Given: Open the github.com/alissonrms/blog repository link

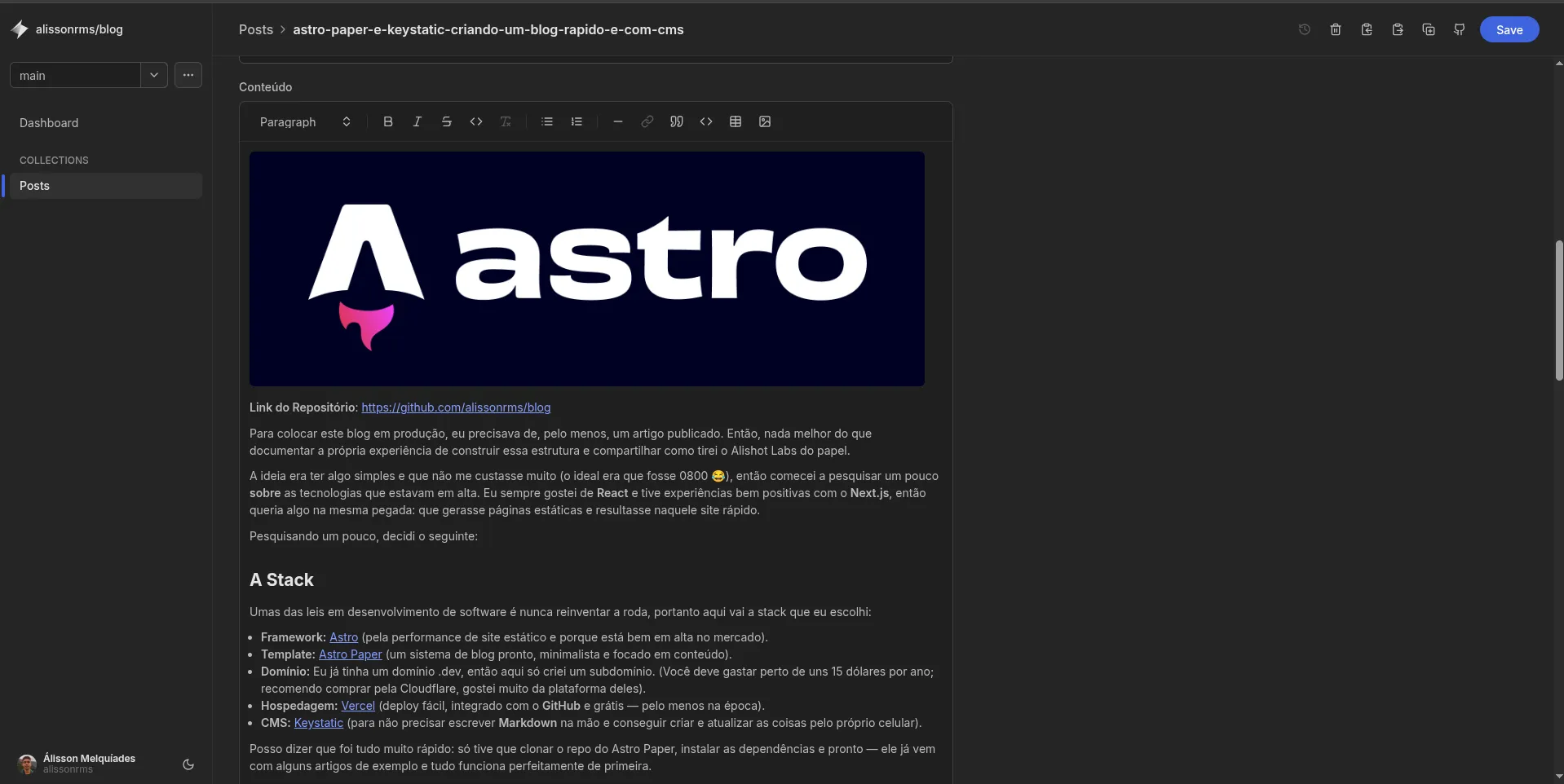Looking at the screenshot, I should [x=456, y=407].
